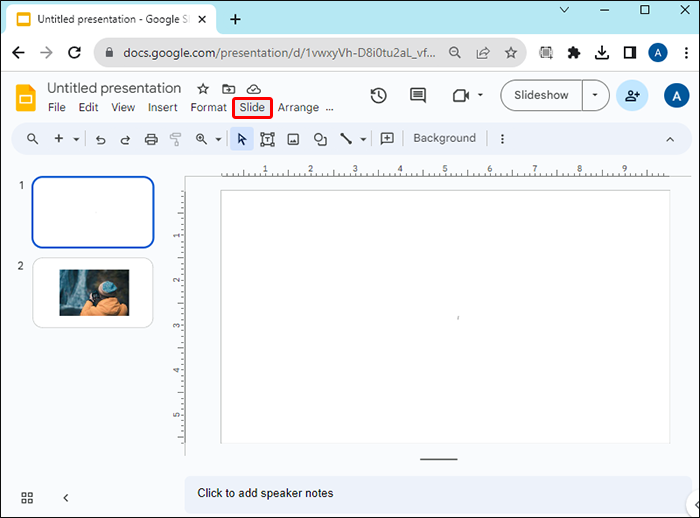Screen dimensions: 700x518
Task: Click the address bar URL
Action: tap(279, 53)
